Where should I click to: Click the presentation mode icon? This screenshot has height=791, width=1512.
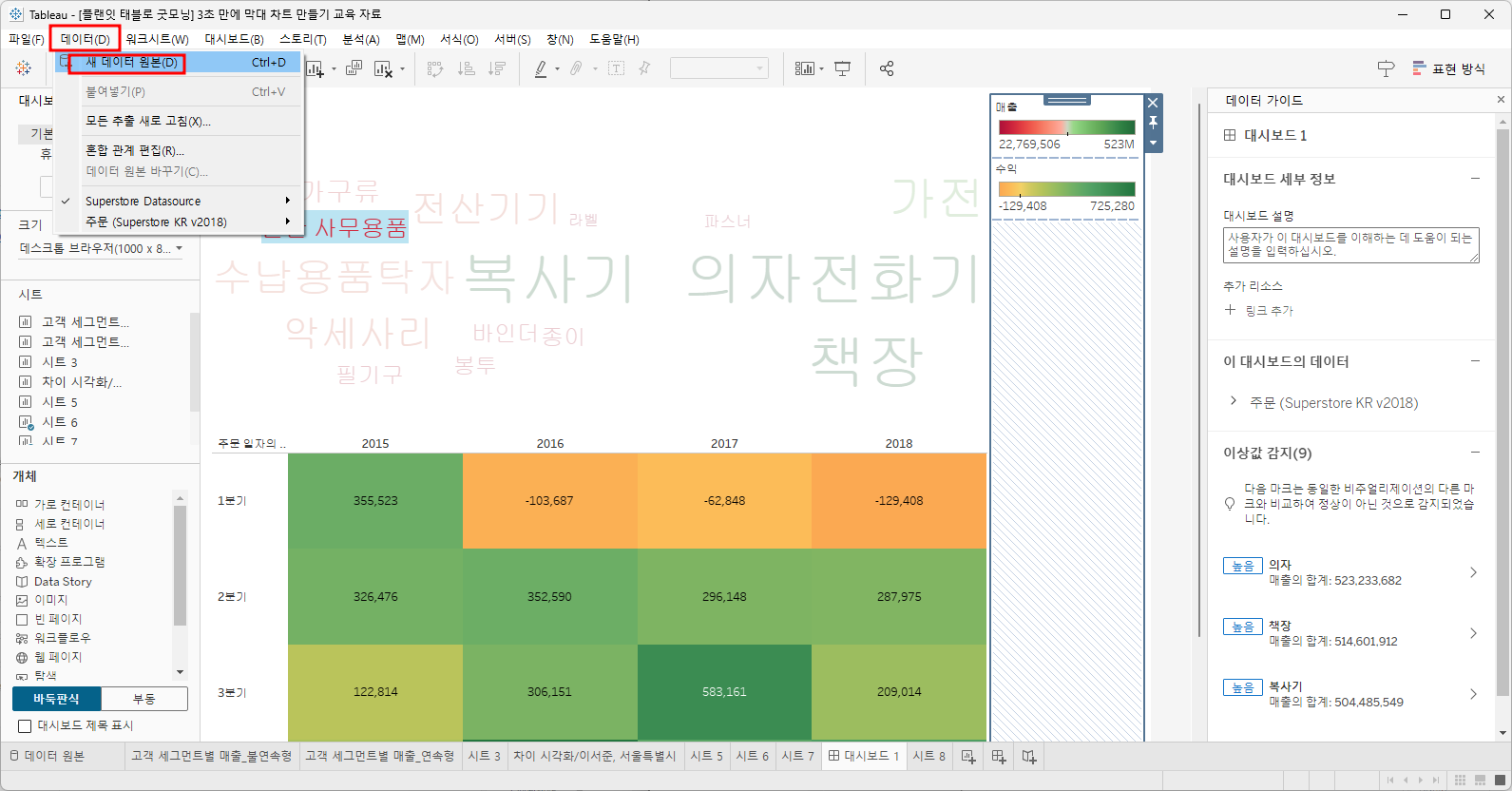point(842,68)
